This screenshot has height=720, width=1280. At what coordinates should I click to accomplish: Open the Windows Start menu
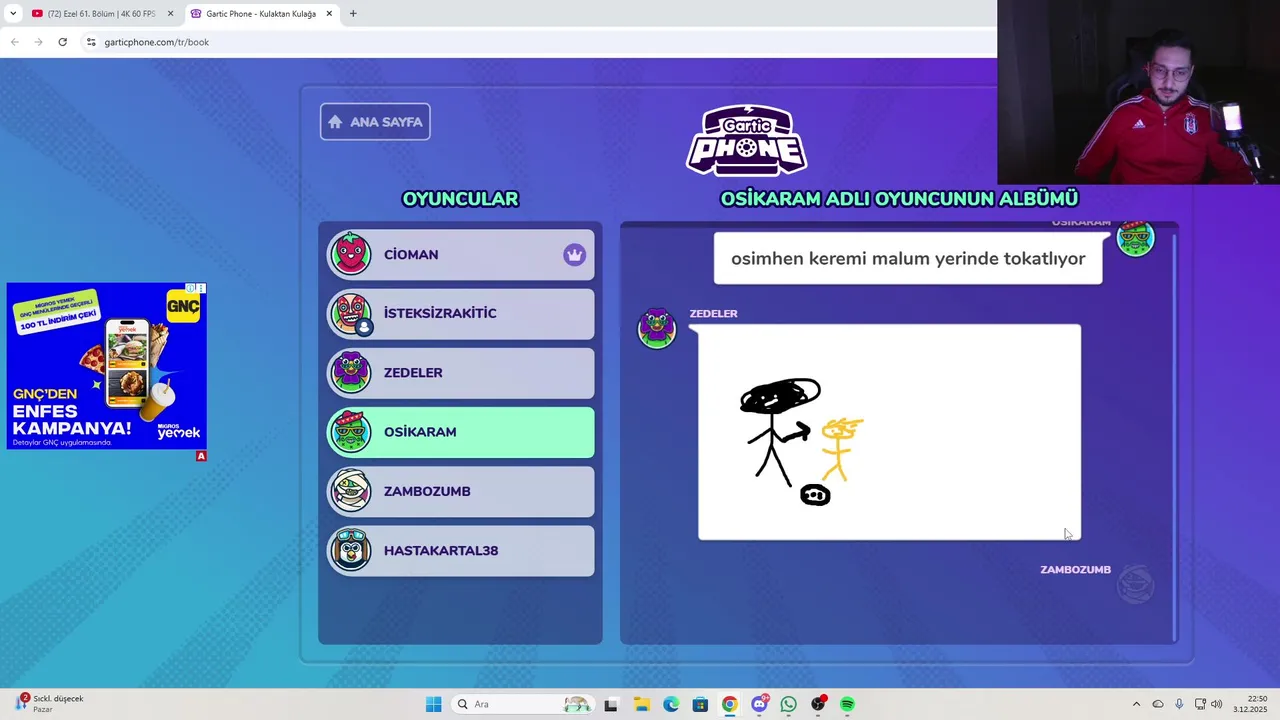click(433, 704)
